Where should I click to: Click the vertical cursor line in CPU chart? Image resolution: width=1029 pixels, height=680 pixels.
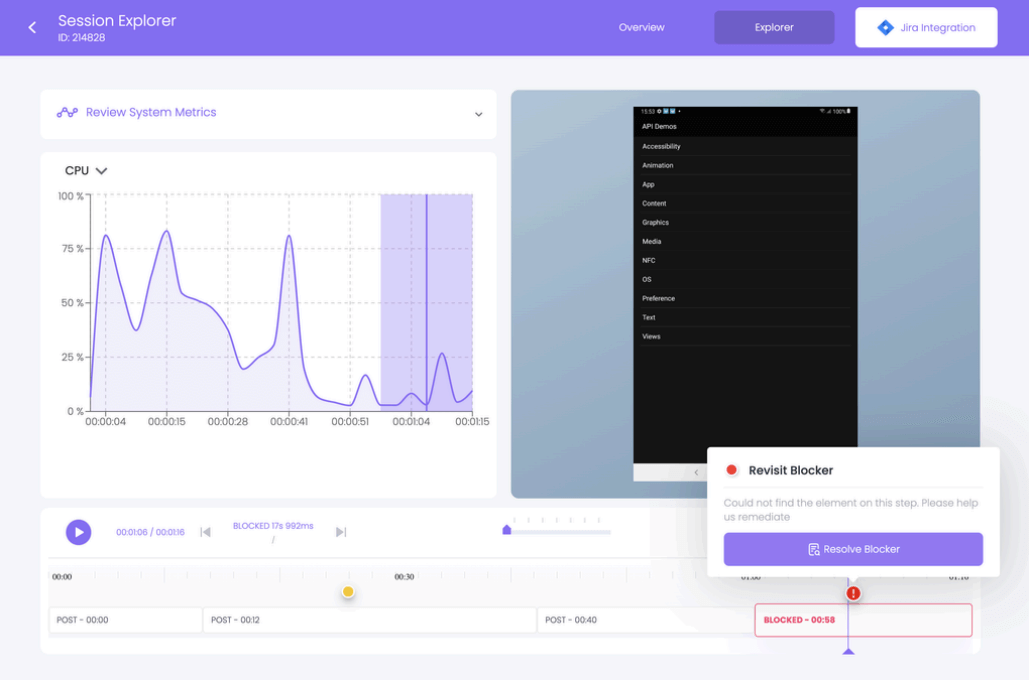pos(427,302)
